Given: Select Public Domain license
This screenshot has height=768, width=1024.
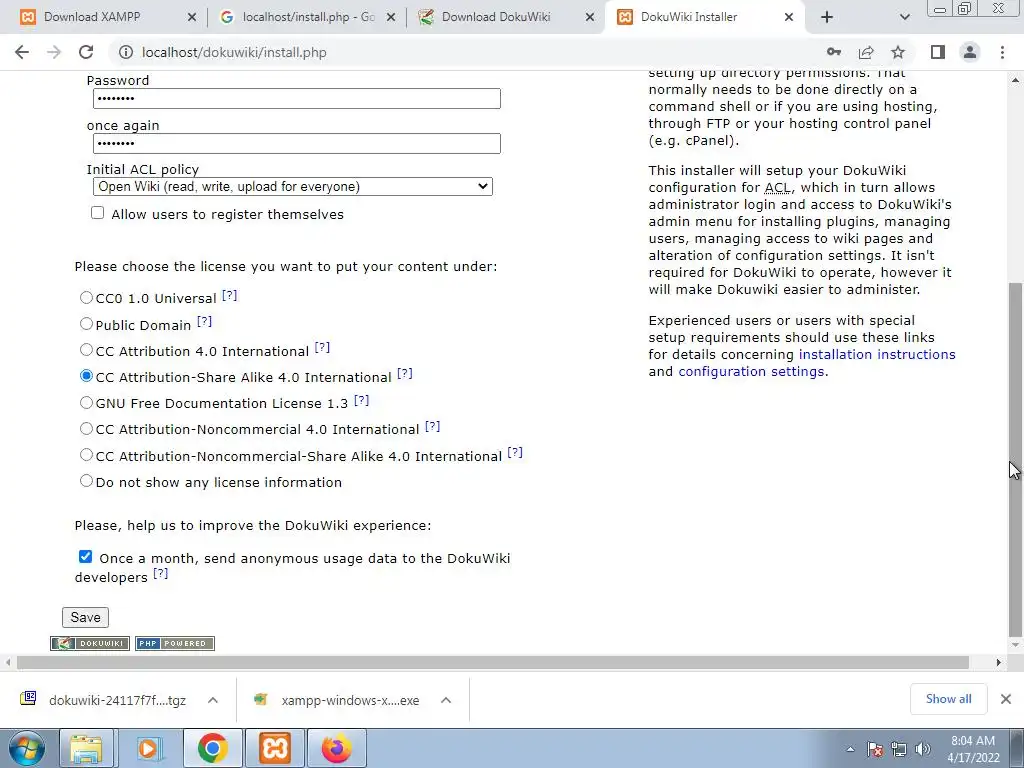Looking at the screenshot, I should tap(86, 323).
